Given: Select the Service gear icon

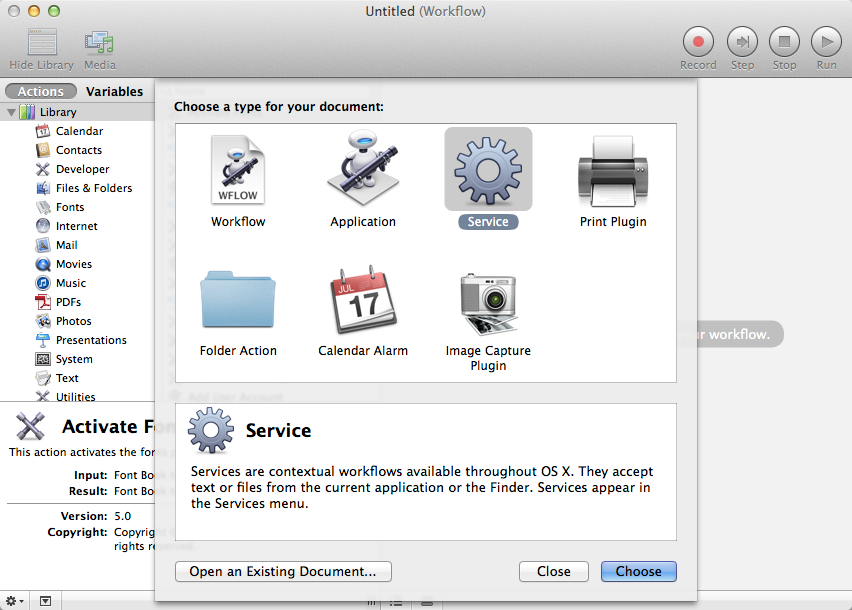Looking at the screenshot, I should click(x=488, y=169).
